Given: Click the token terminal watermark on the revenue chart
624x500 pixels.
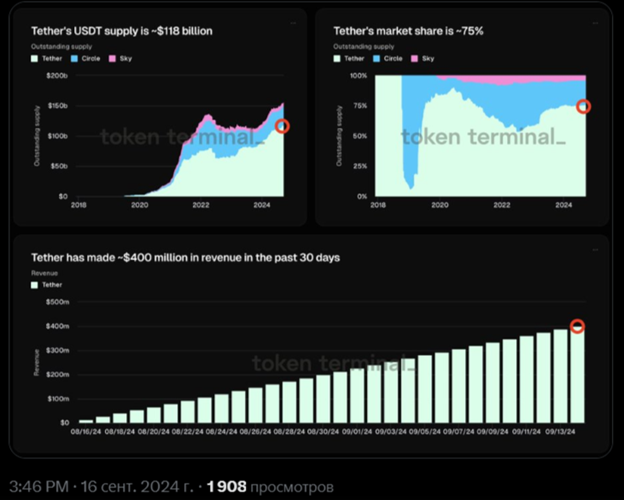Looking at the screenshot, I should [x=333, y=363].
